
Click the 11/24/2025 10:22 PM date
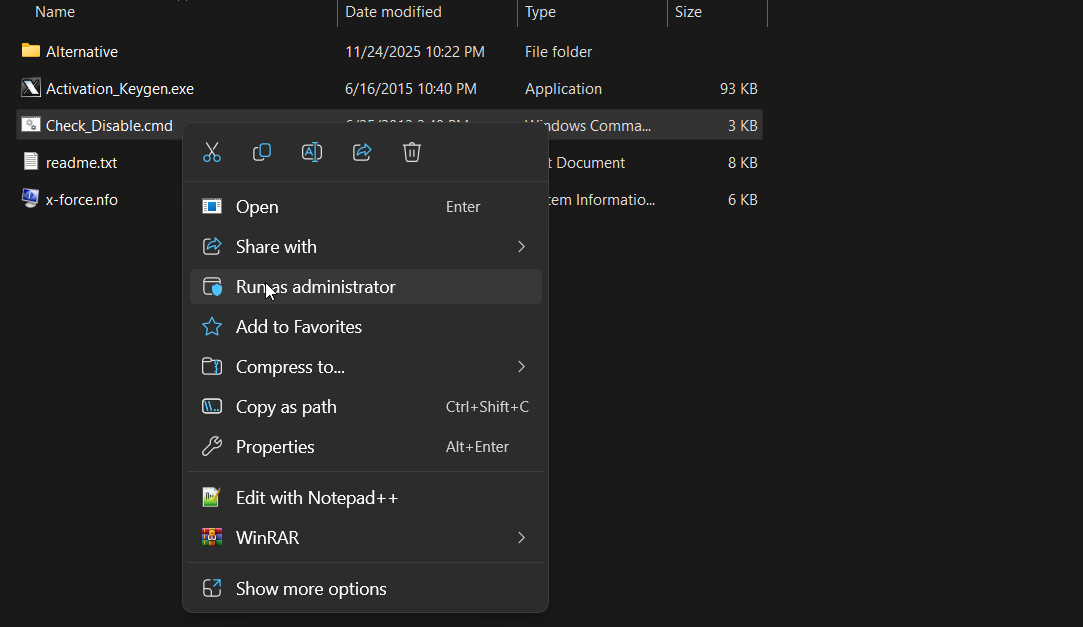click(x=415, y=52)
